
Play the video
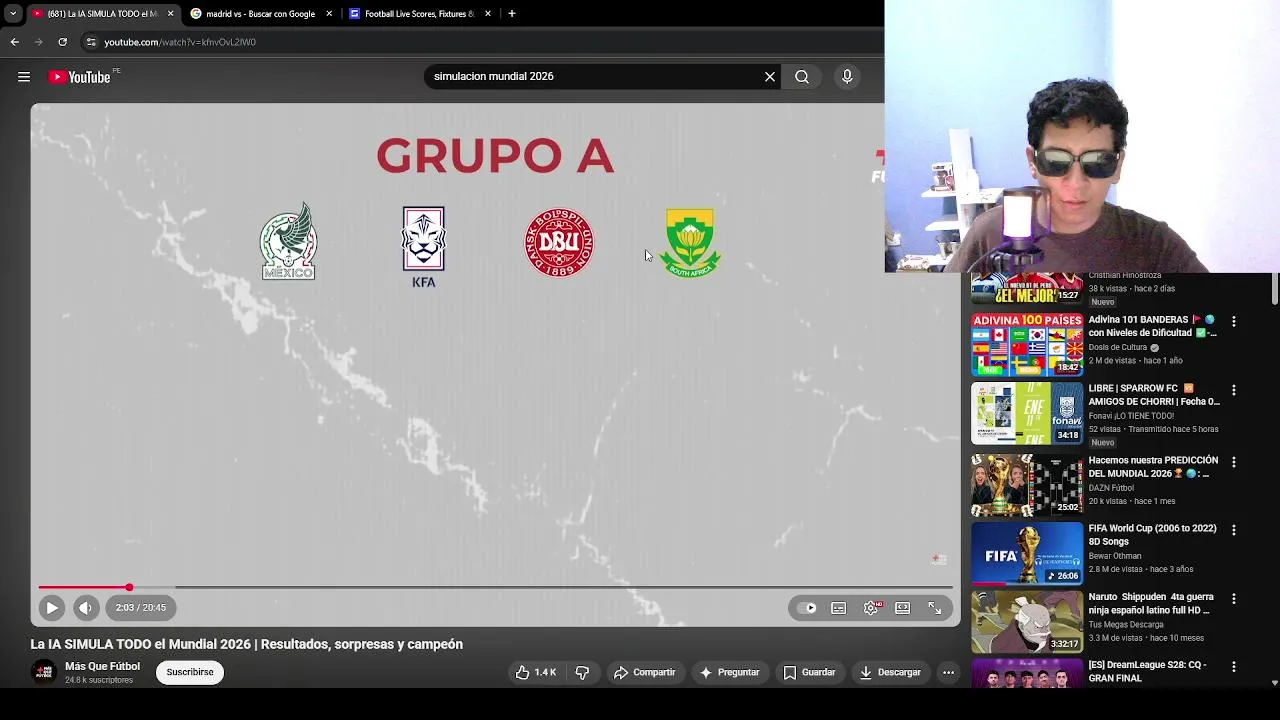(52, 607)
